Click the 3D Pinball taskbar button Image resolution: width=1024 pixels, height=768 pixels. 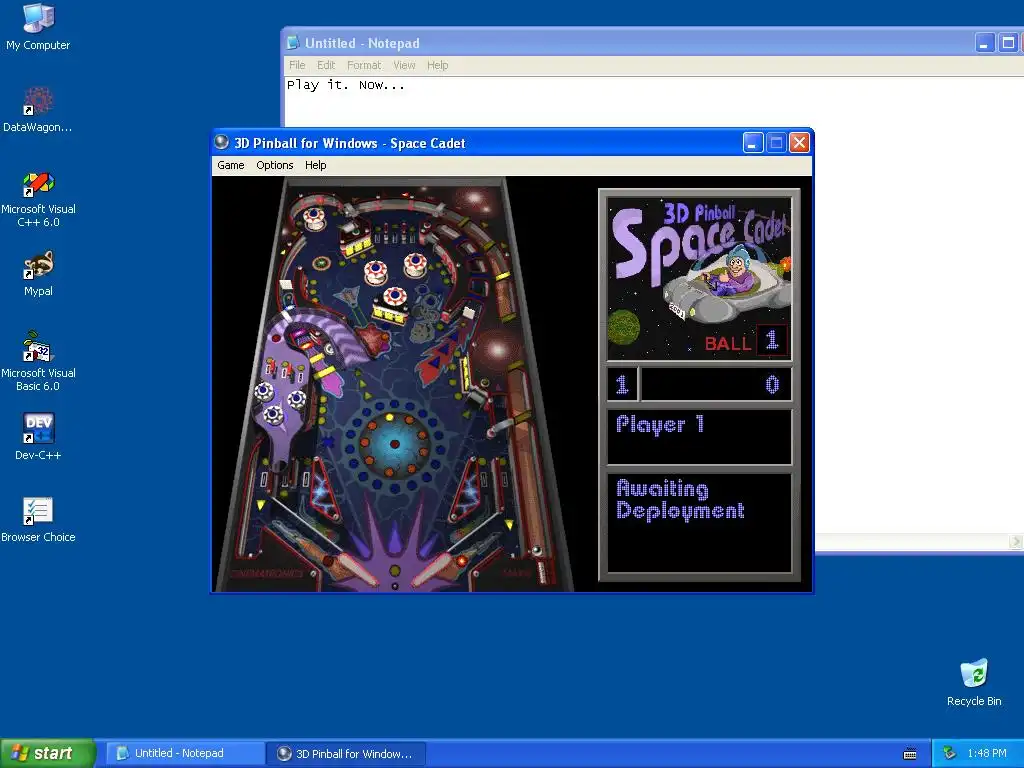pyautogui.click(x=346, y=754)
